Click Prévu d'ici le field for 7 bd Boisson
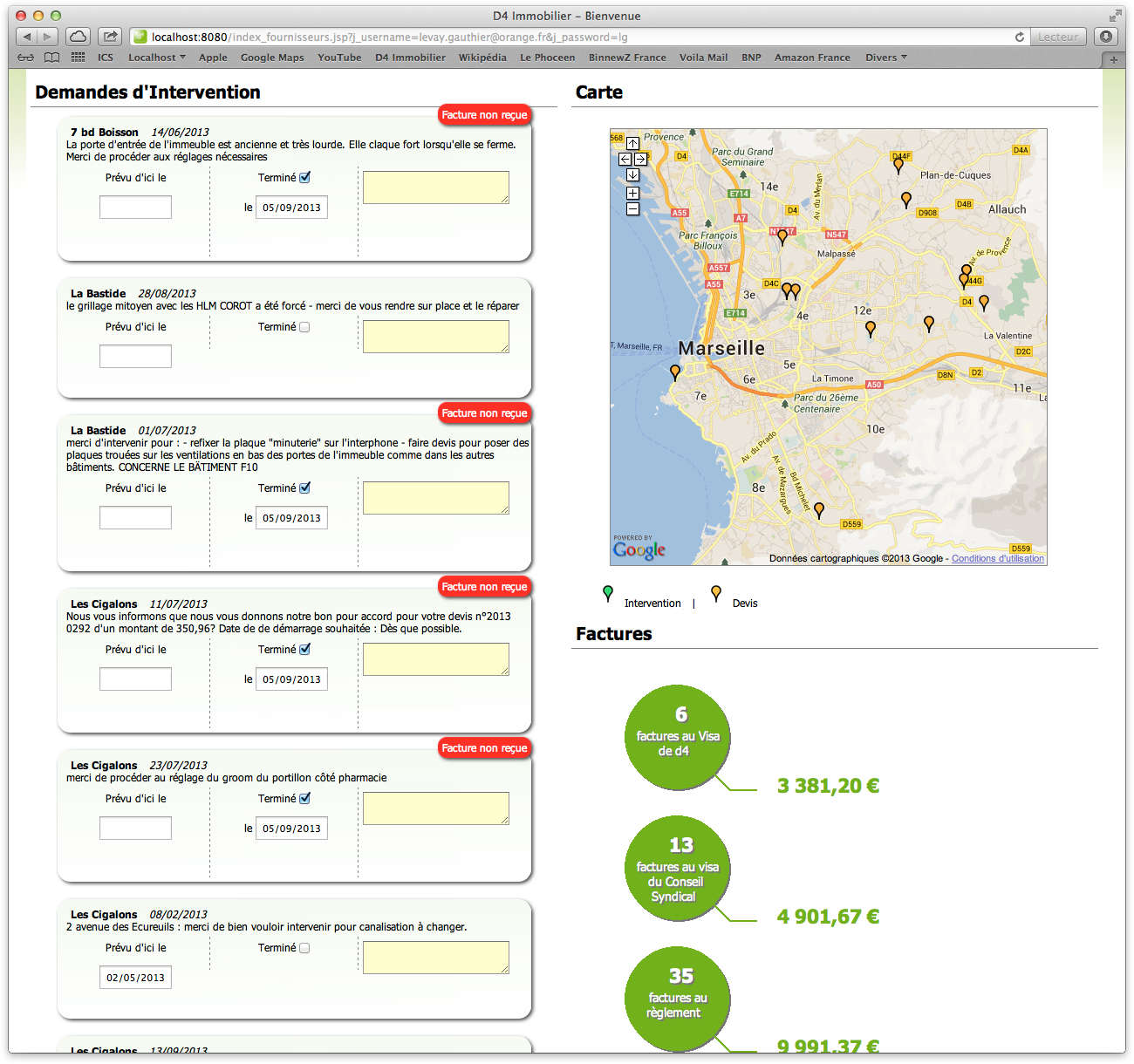The width and height of the screenshot is (1134, 1064). click(x=135, y=207)
